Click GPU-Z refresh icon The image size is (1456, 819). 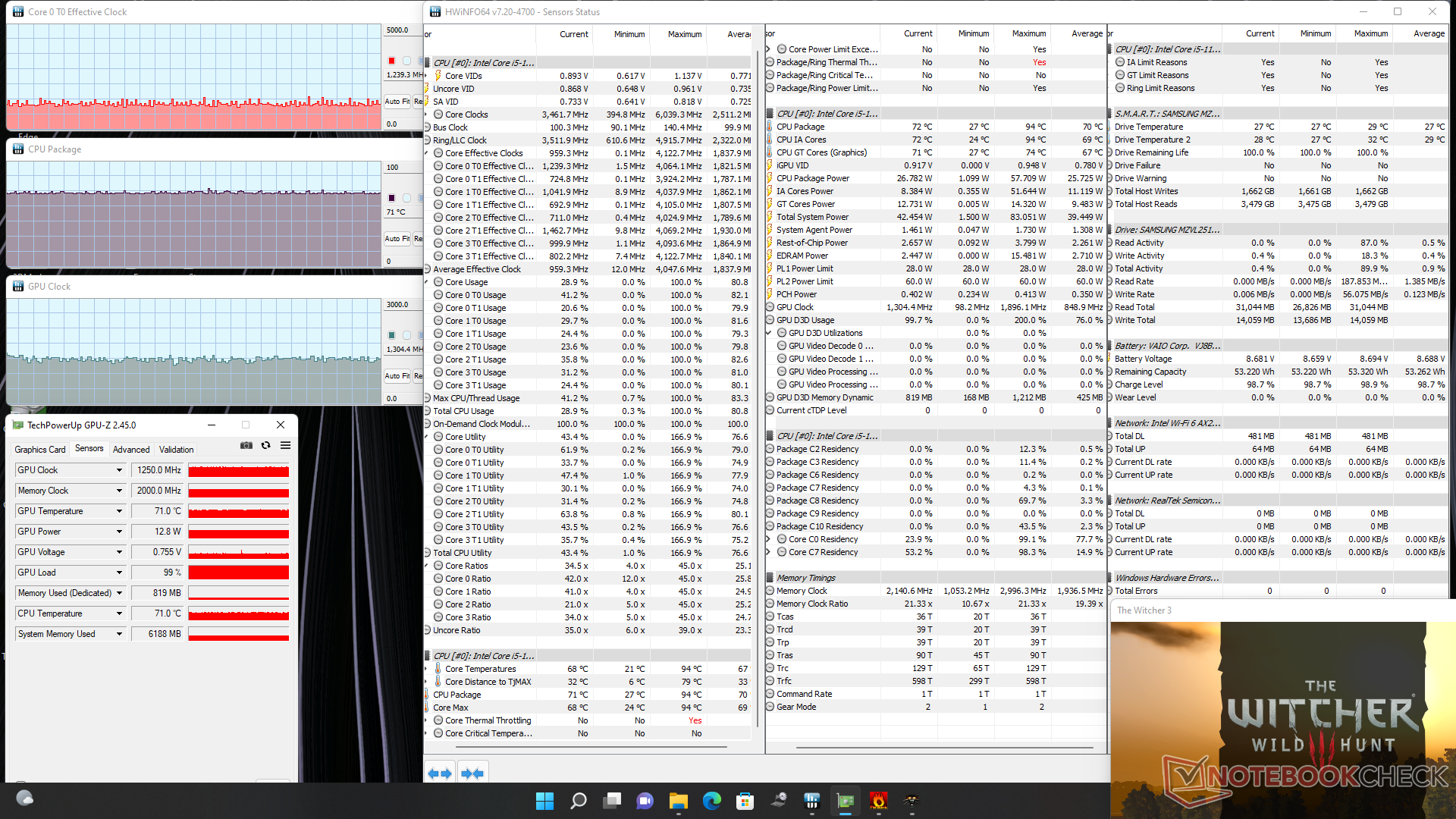[x=266, y=446]
